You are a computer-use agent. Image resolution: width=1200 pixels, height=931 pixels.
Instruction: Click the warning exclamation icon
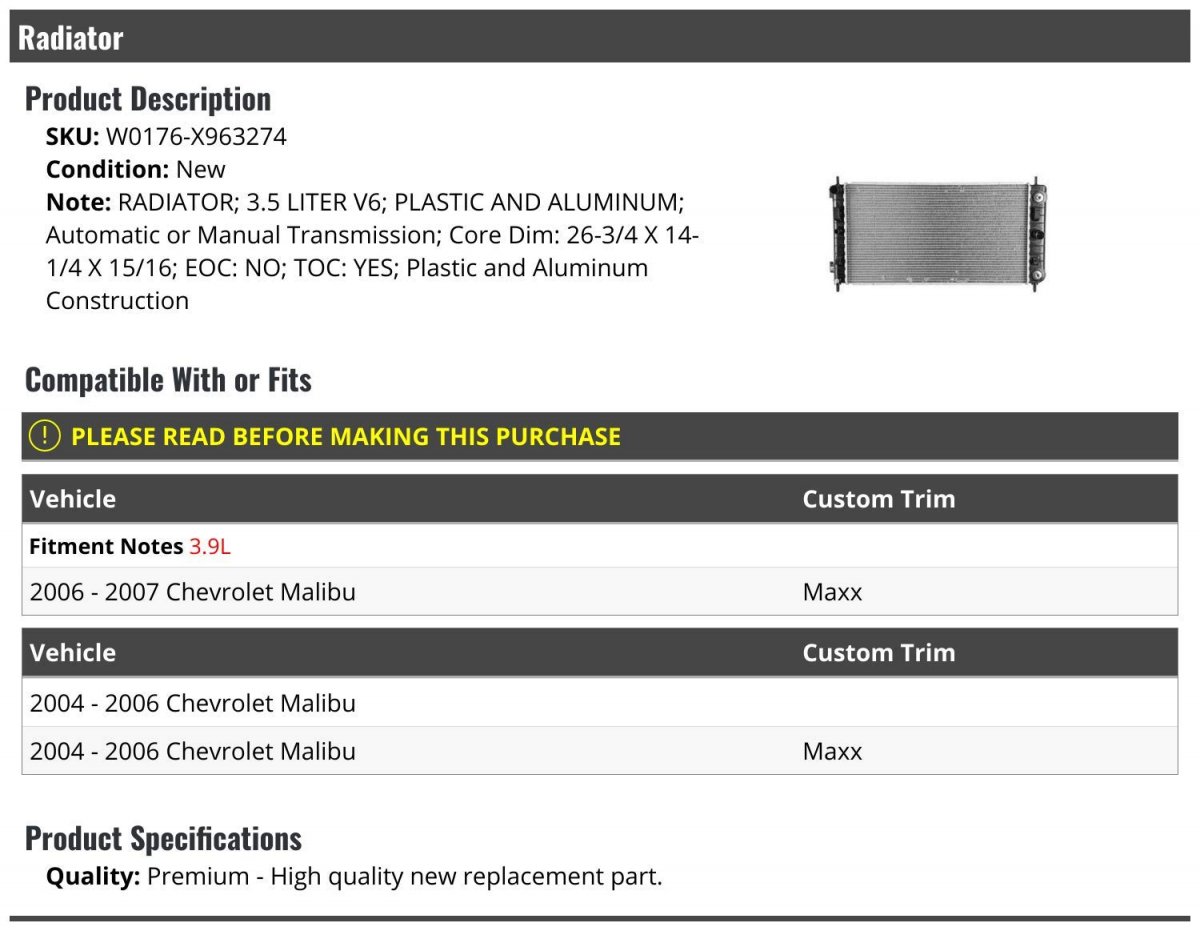click(44, 436)
